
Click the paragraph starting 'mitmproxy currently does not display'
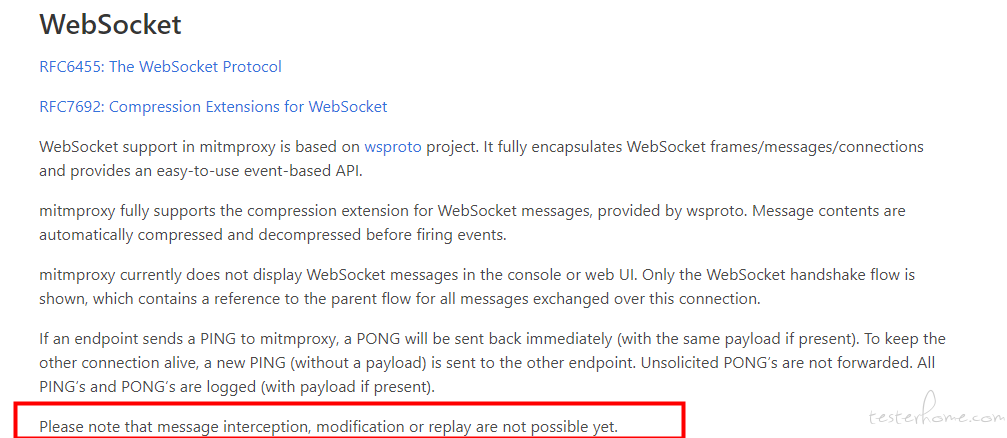pos(477,287)
